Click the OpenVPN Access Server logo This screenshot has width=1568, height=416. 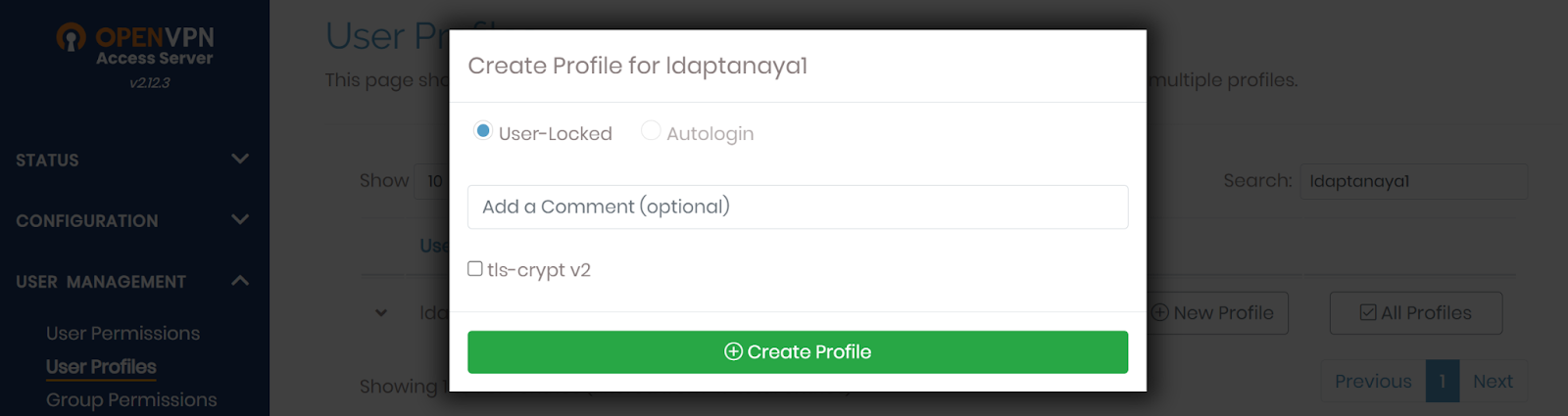[x=135, y=45]
